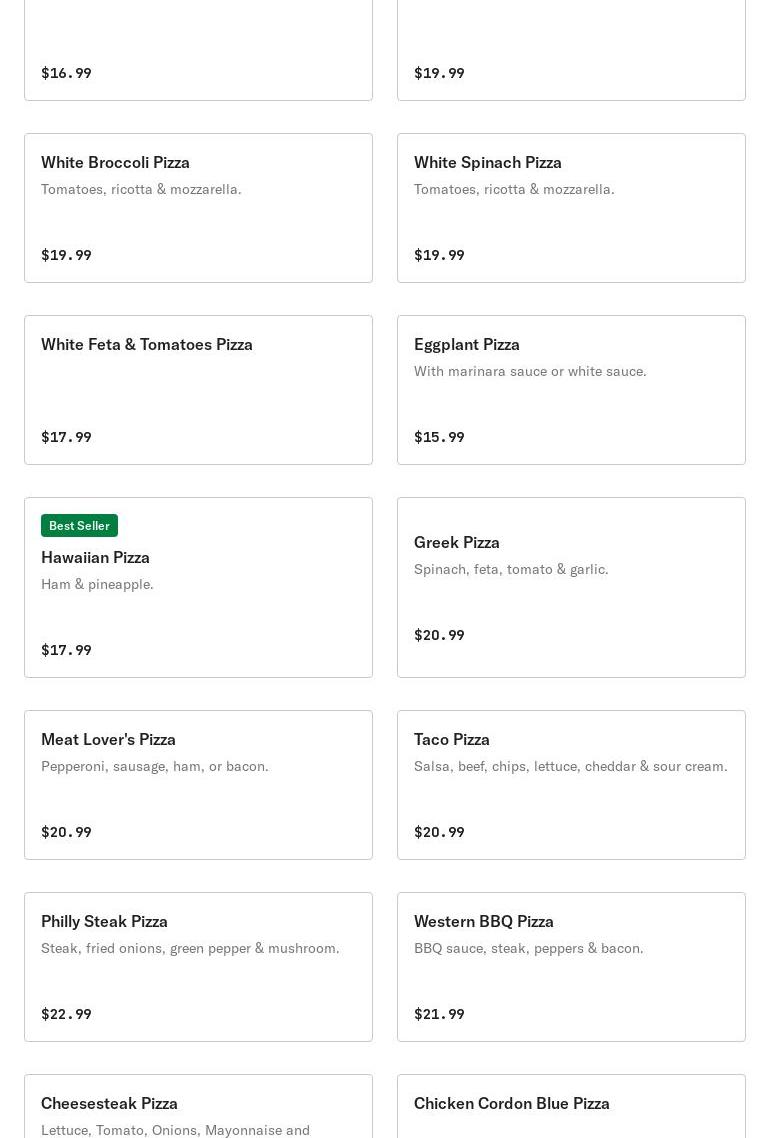
Task: Open the $16.99 item card at top
Action: coord(198,50)
